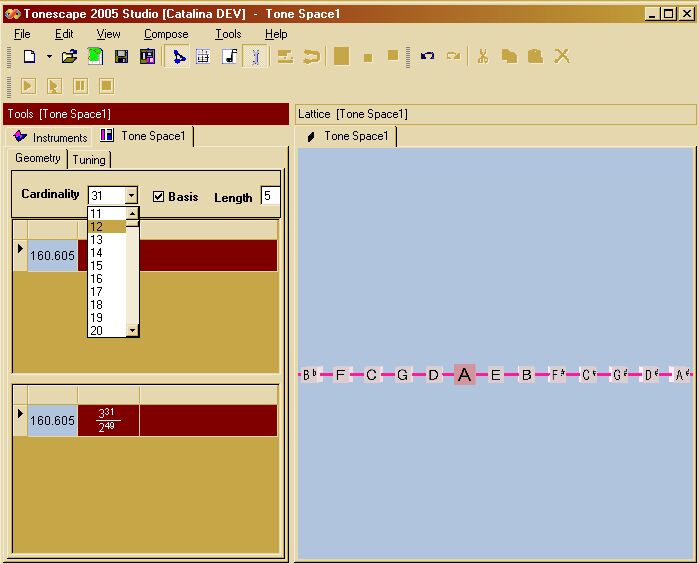Select the A node on the lattice
The image size is (699, 564).
click(465, 375)
